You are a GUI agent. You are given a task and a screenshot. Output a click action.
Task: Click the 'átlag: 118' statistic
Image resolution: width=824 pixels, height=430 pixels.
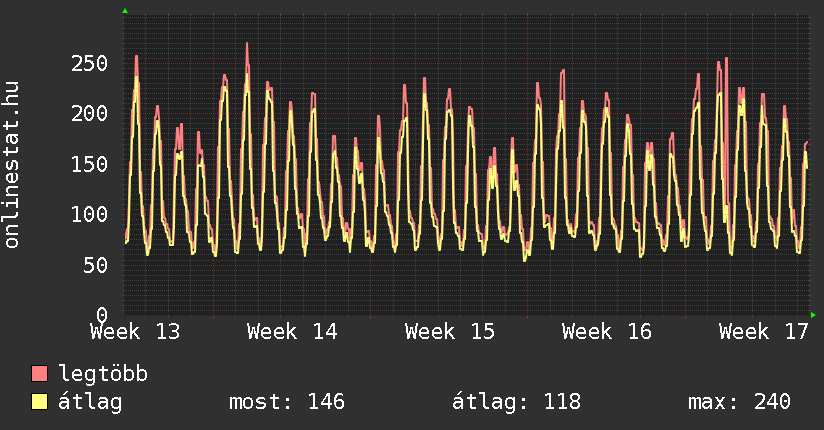(517, 402)
